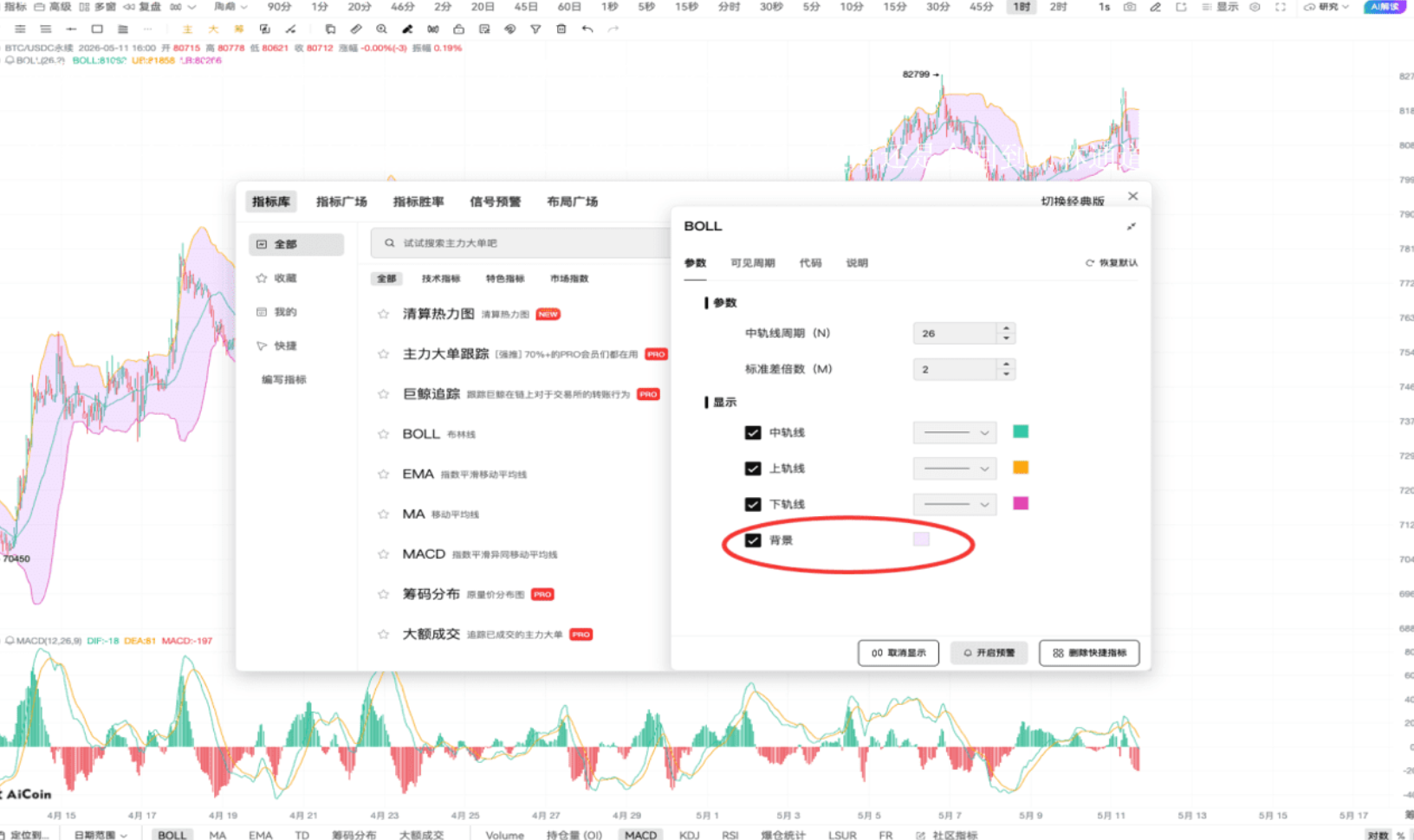Screen dimensions: 1414x840
Task: Click the orange 大 marker icon
Action: tap(213, 29)
